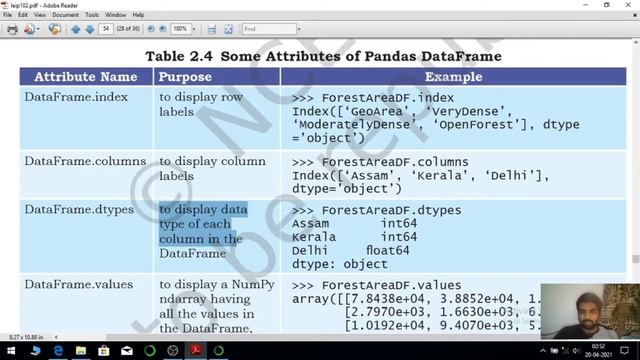The image size is (640, 360).
Task: Click the zoom percentage field showing 100%
Action: click(x=180, y=29)
